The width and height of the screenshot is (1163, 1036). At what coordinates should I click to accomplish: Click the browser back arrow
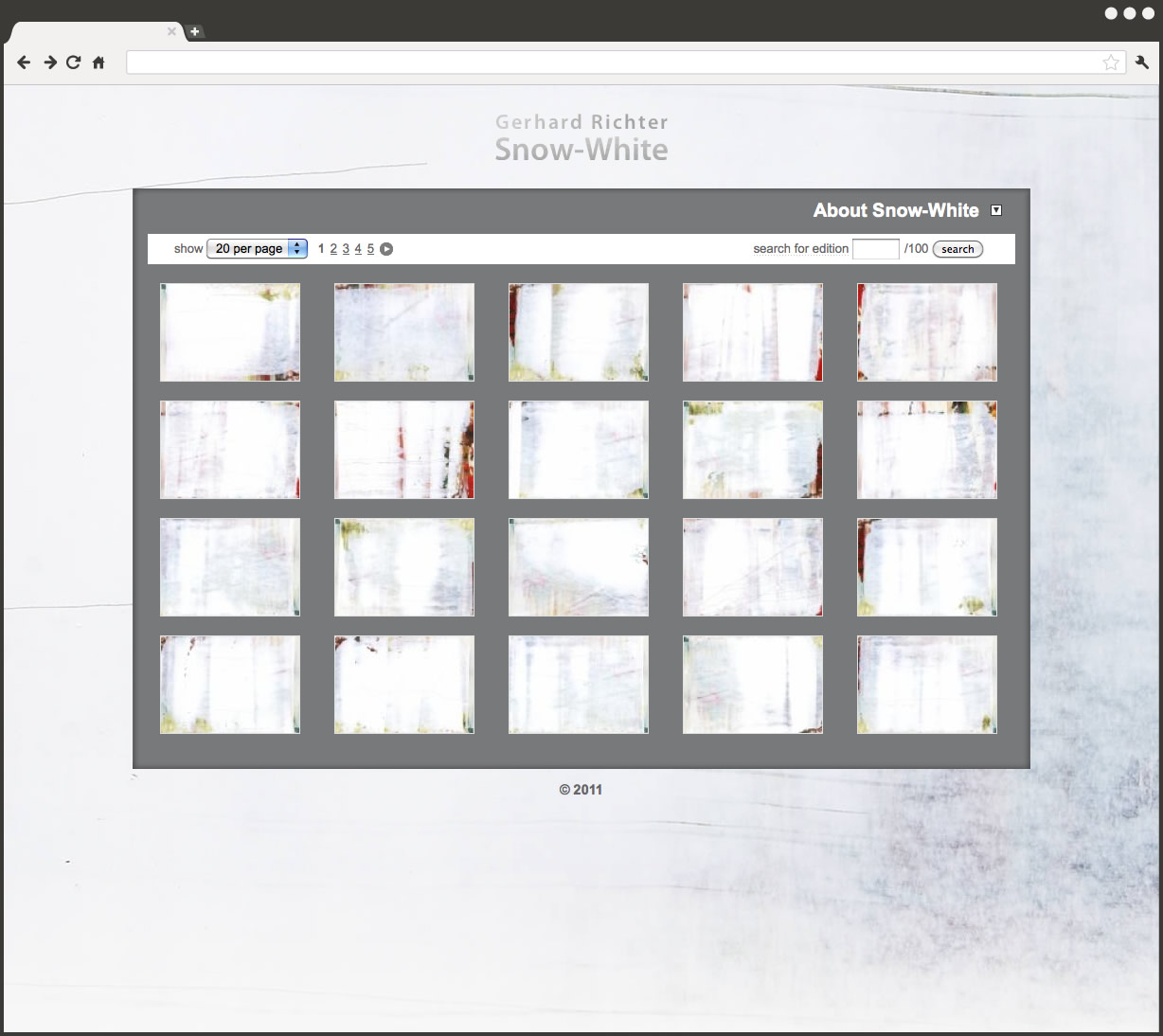click(24, 63)
